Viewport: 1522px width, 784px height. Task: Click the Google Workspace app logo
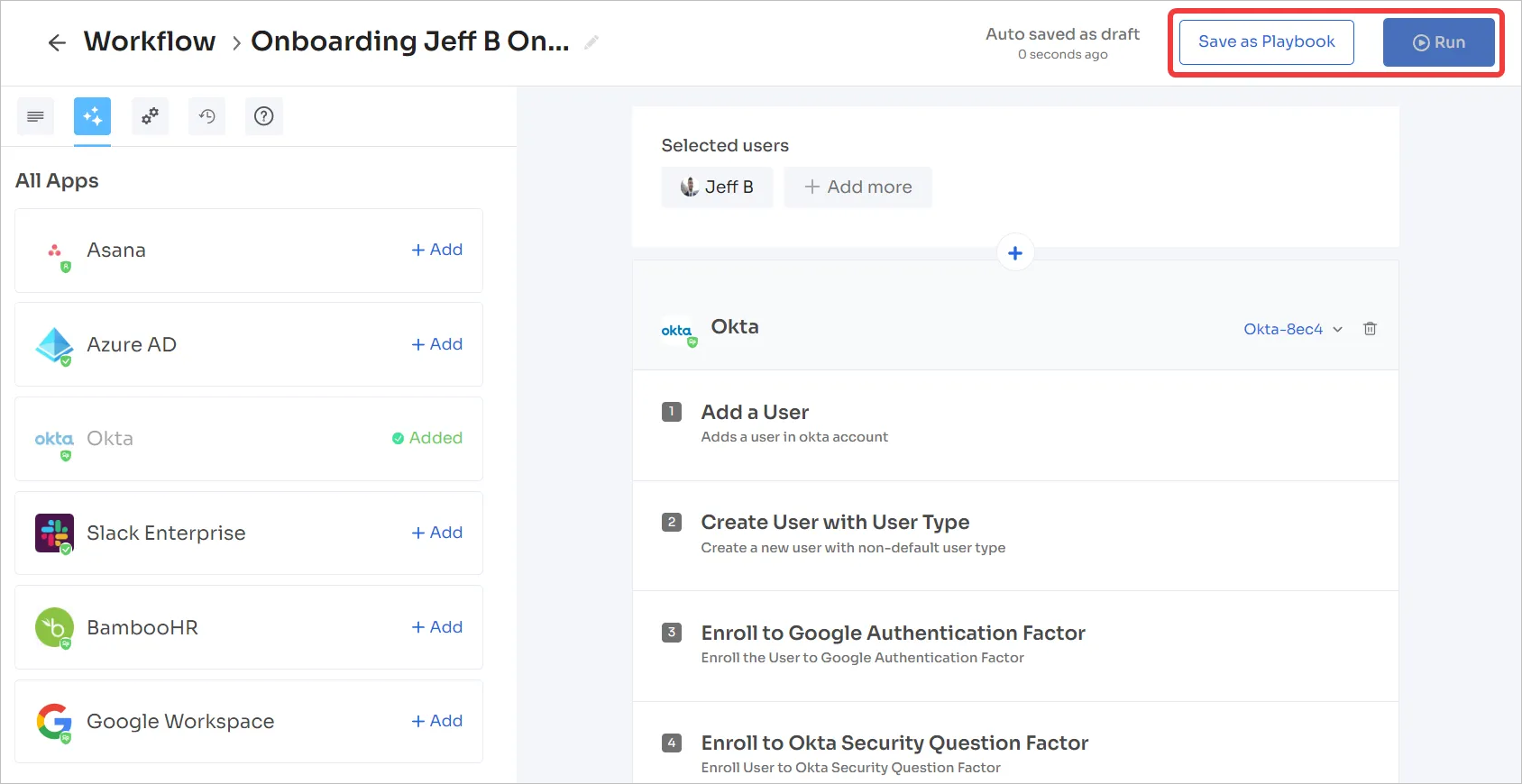[54, 722]
